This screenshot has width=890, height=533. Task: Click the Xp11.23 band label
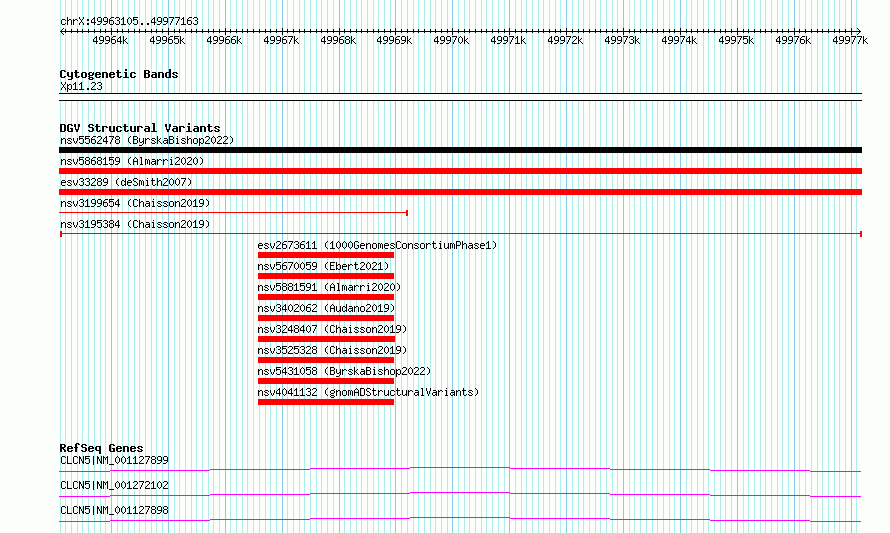(81, 86)
